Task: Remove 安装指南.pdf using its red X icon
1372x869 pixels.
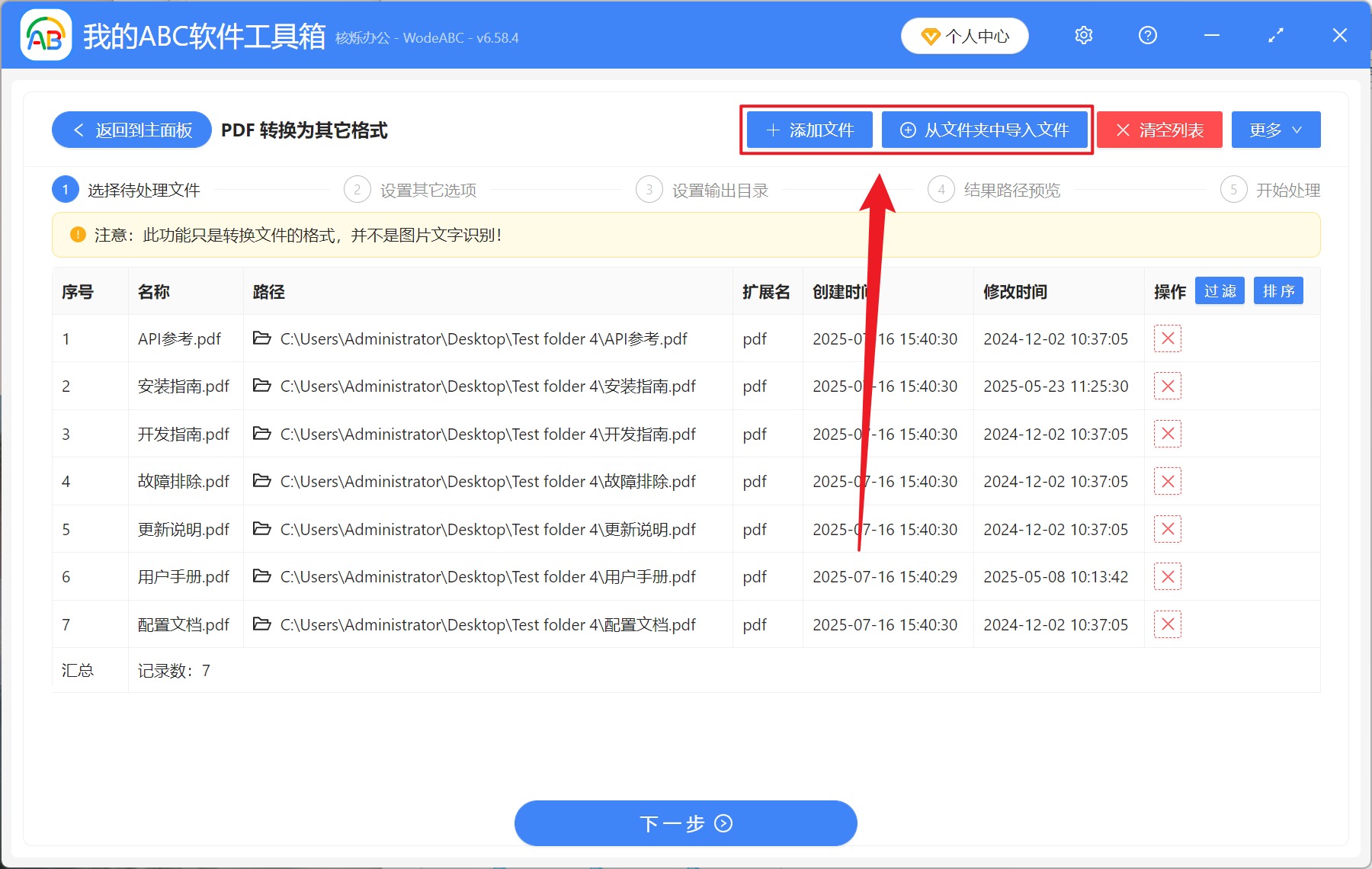Action: (1167, 386)
